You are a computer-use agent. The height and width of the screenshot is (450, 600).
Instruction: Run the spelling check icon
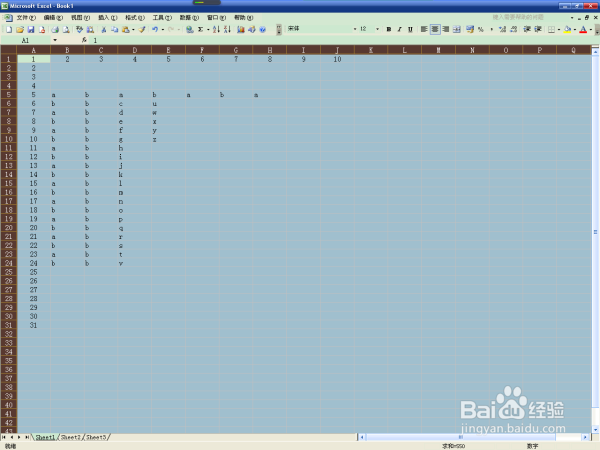(79, 29)
